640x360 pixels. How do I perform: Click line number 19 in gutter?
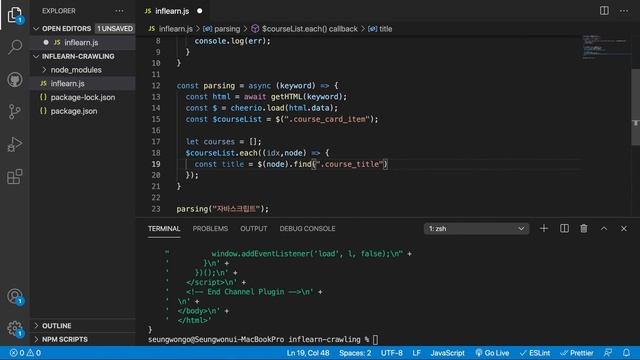coord(156,164)
